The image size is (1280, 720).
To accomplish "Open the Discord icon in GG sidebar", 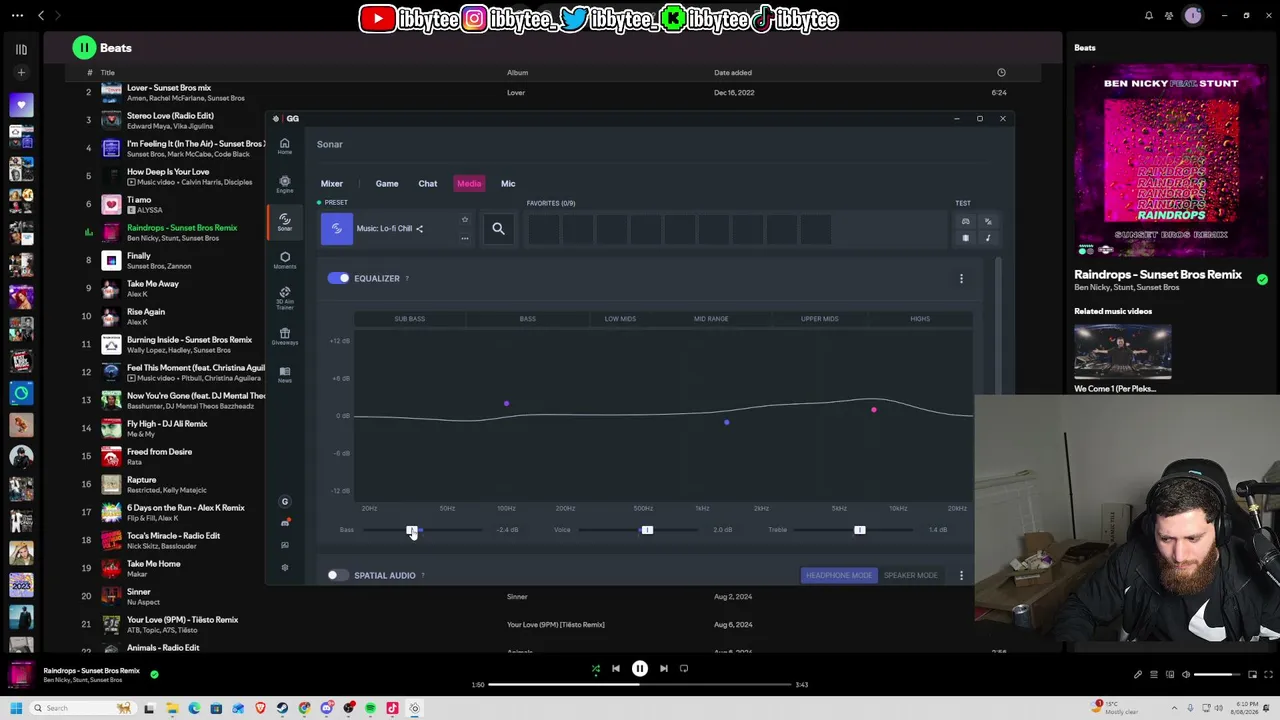I will [285, 523].
